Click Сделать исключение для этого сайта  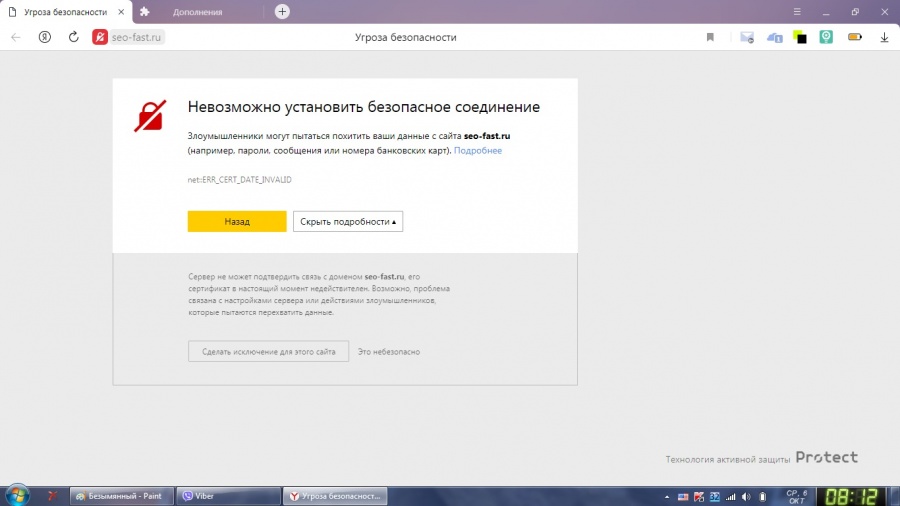(x=269, y=352)
